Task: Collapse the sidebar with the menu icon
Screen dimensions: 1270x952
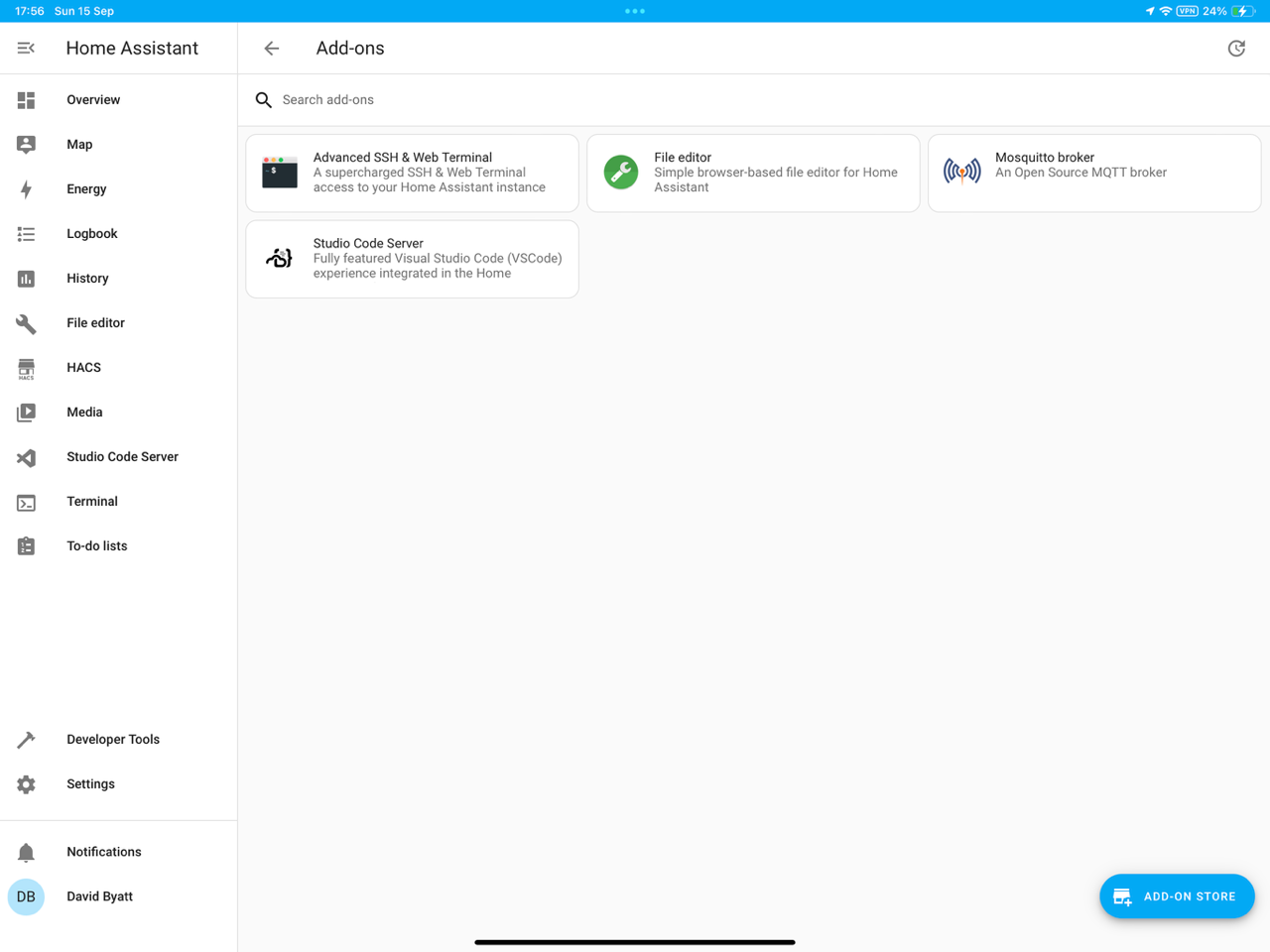Action: click(x=26, y=48)
